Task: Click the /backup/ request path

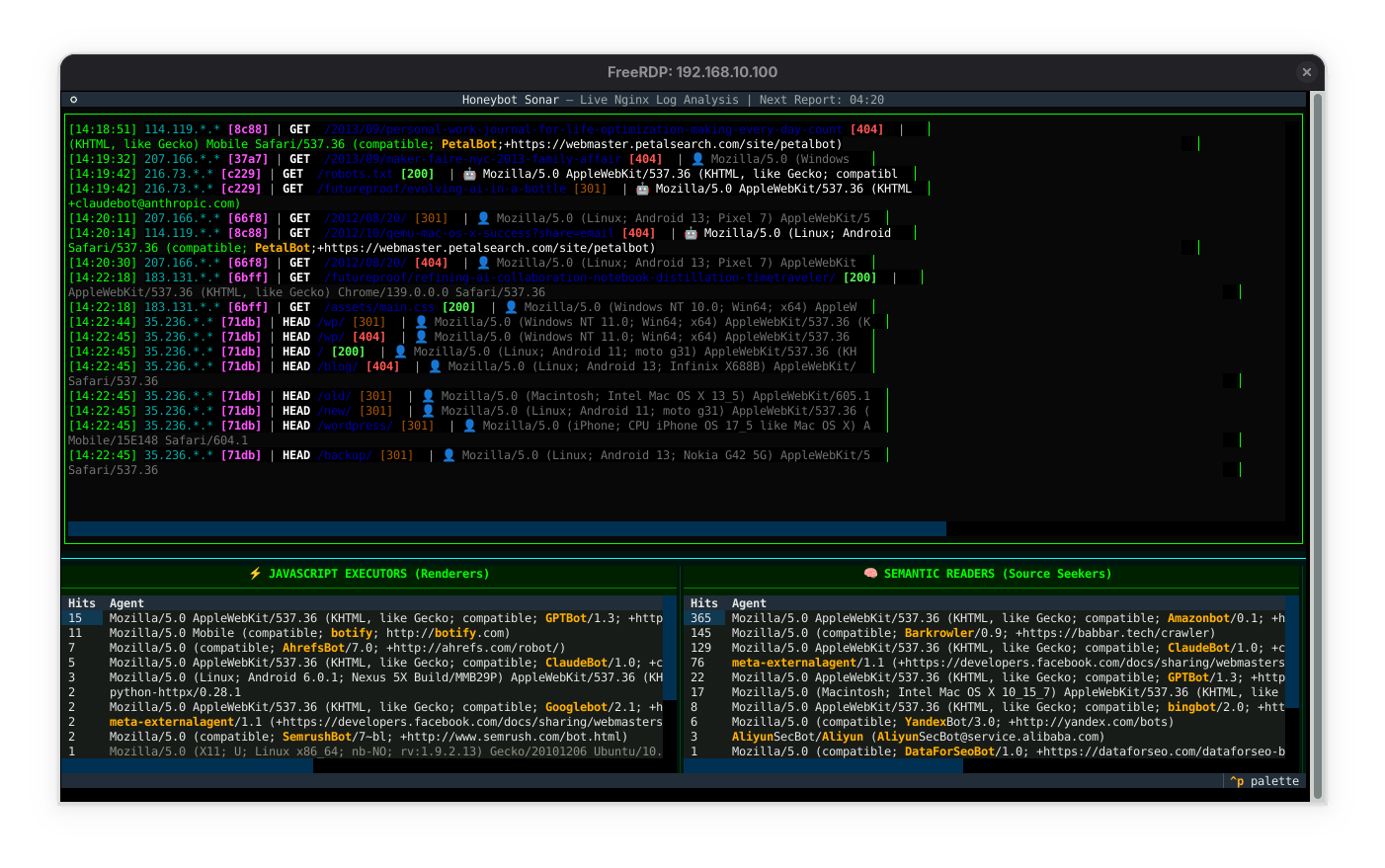Action: pos(345,455)
